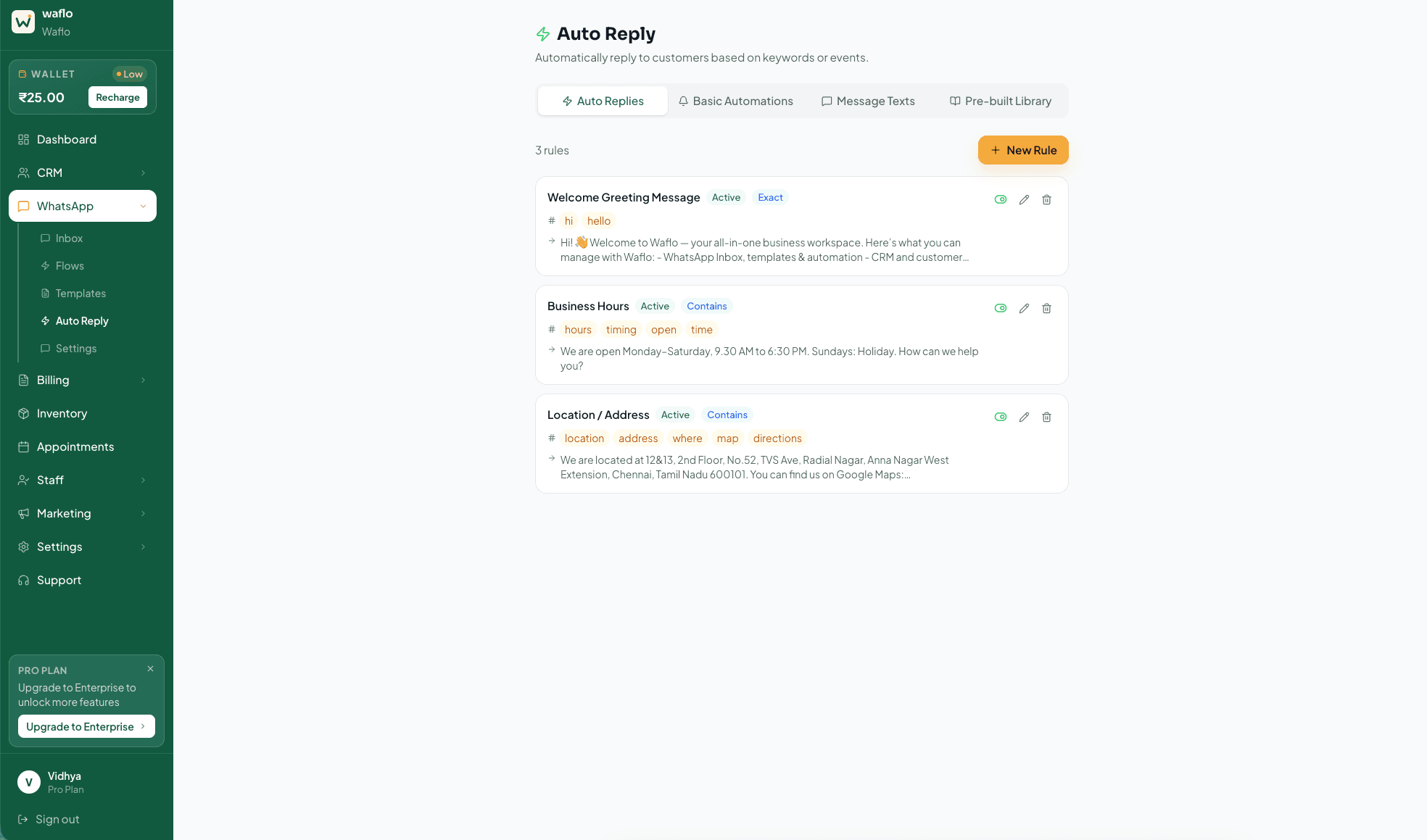This screenshot has width=1427, height=840.
Task: Click the Low wallet status badge
Action: tap(130, 74)
